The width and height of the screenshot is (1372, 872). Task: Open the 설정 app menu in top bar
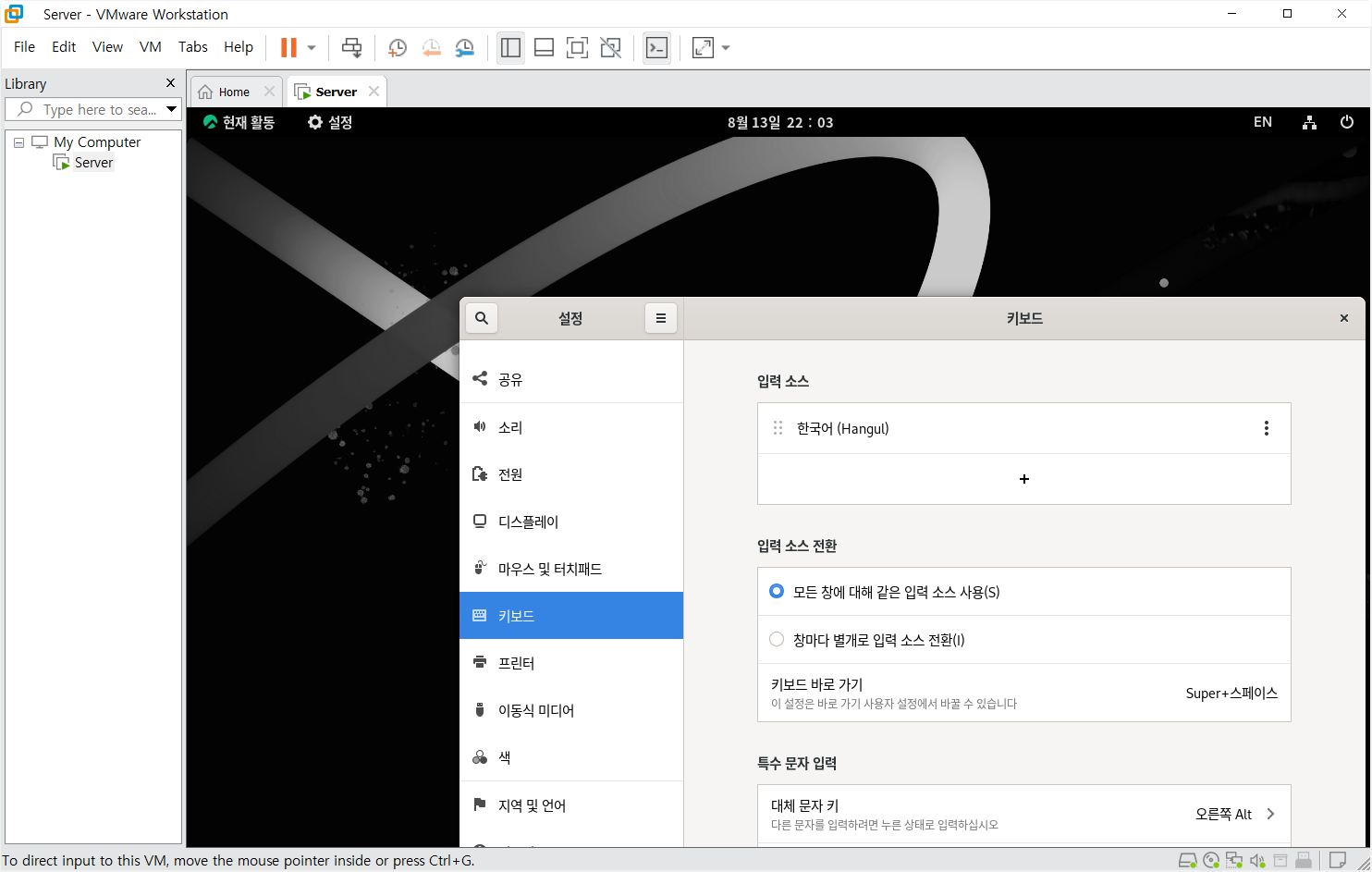pos(330,122)
